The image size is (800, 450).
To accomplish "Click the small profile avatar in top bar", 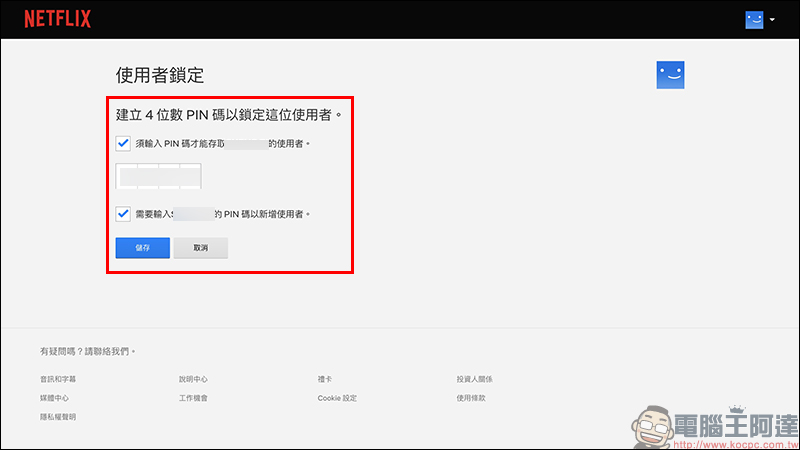I will 754,20.
